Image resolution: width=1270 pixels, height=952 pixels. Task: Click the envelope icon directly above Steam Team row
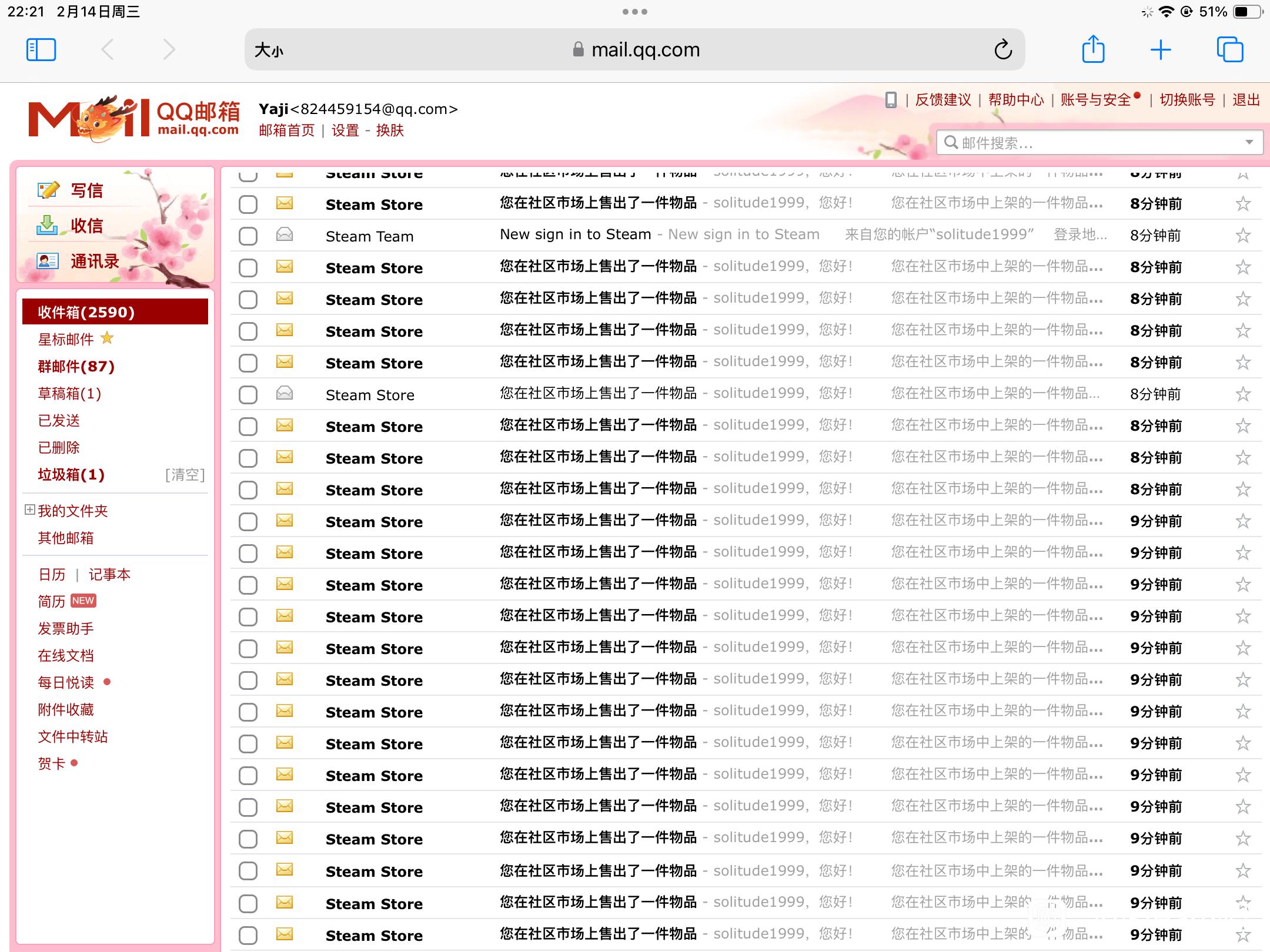click(285, 203)
